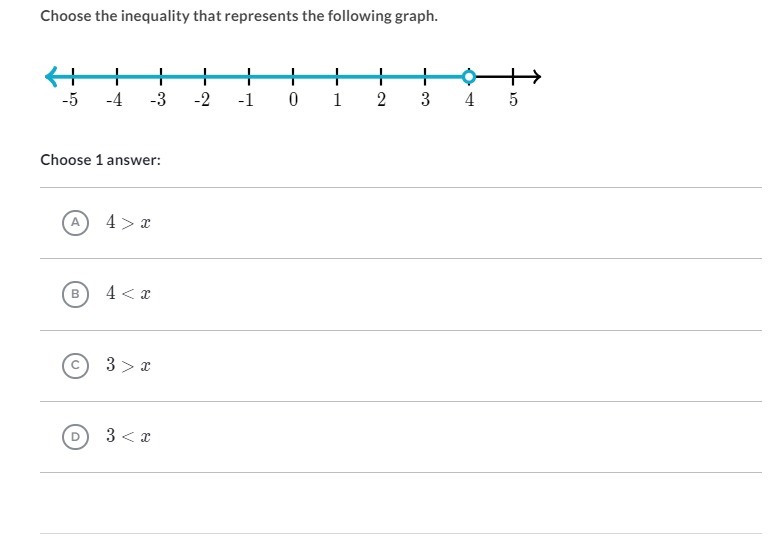Click the open circle on the number line

pos(468,76)
